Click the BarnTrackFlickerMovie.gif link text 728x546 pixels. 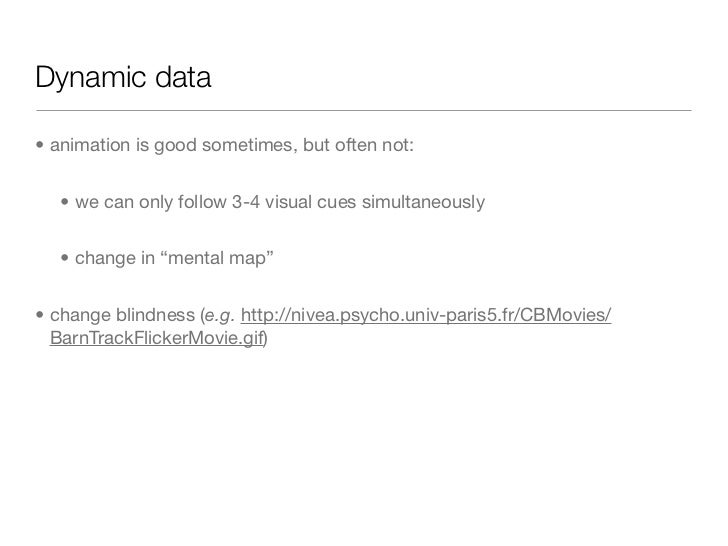pos(157,338)
